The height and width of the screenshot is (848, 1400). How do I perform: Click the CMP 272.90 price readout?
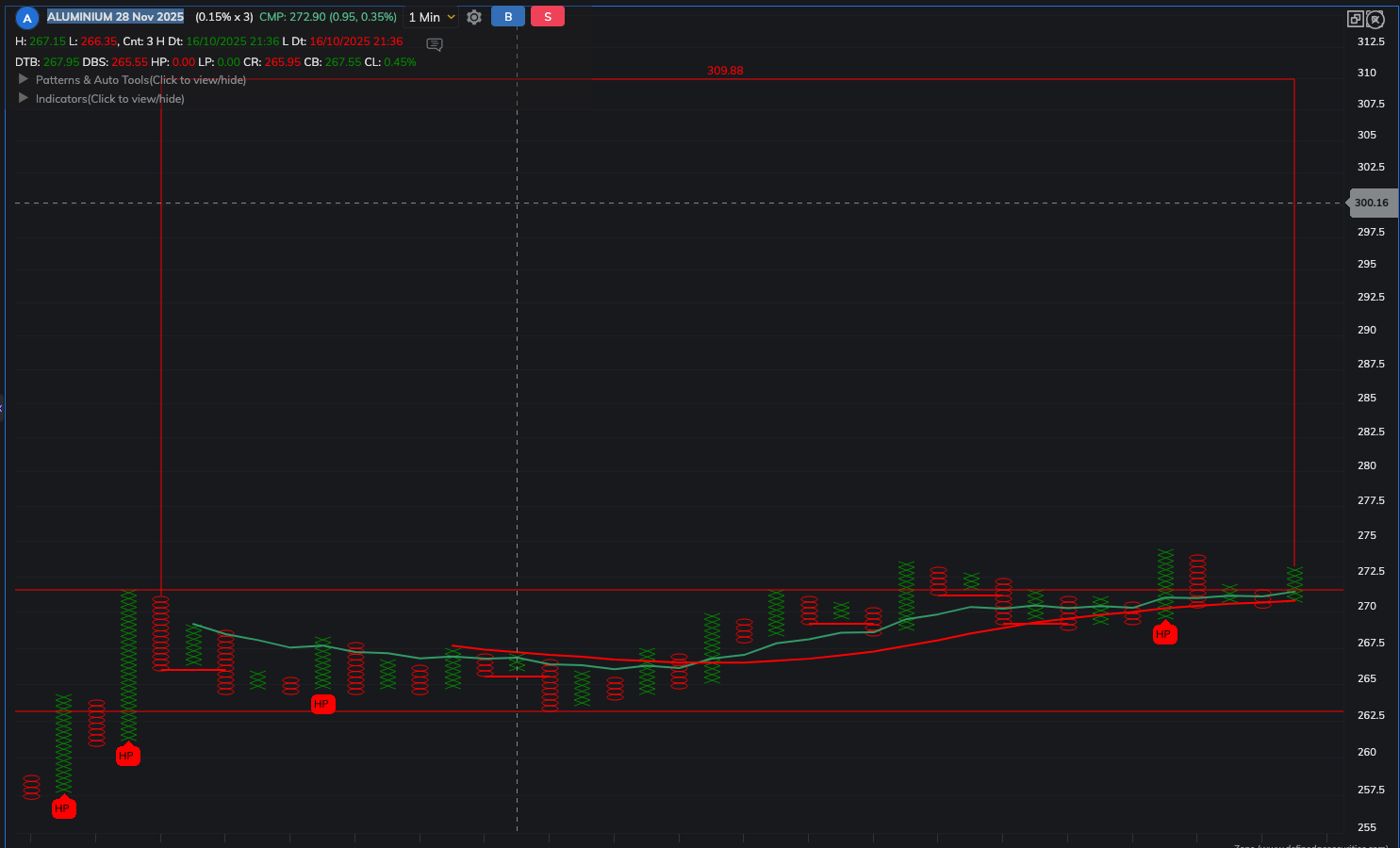[327, 17]
